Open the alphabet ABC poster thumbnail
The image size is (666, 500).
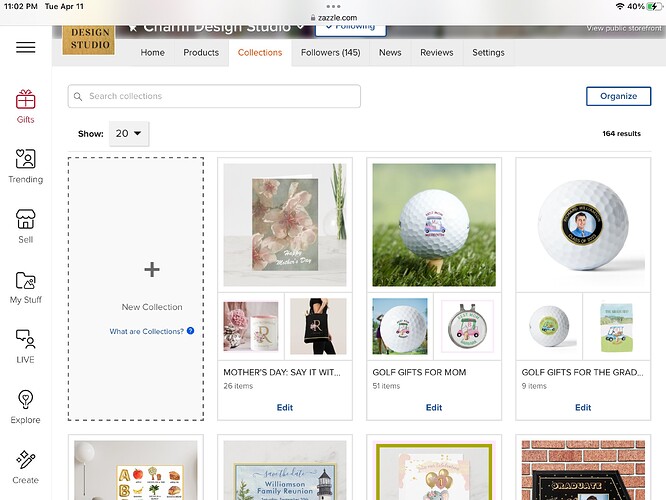coord(136,470)
